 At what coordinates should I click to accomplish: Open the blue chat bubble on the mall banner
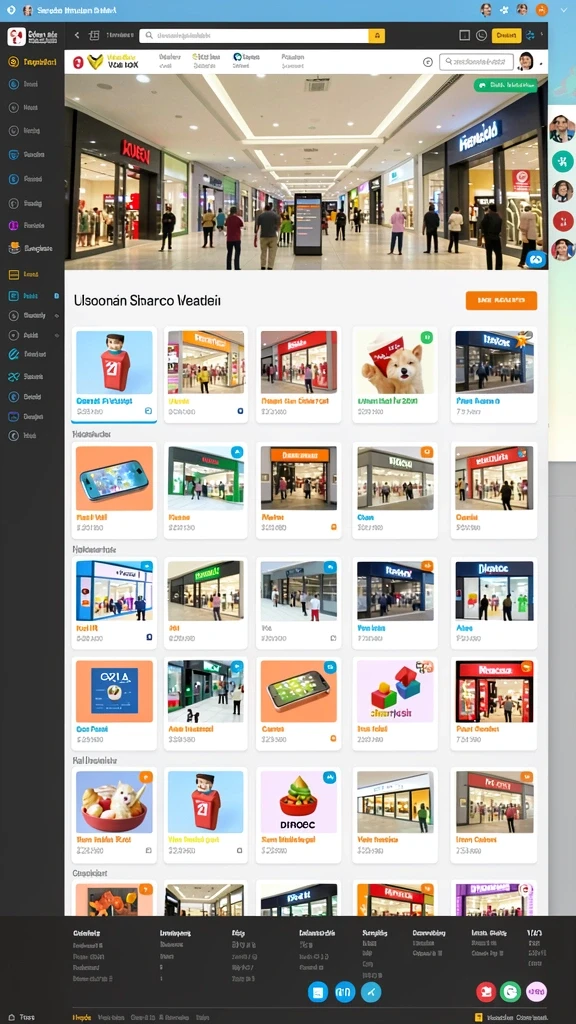pos(536,259)
